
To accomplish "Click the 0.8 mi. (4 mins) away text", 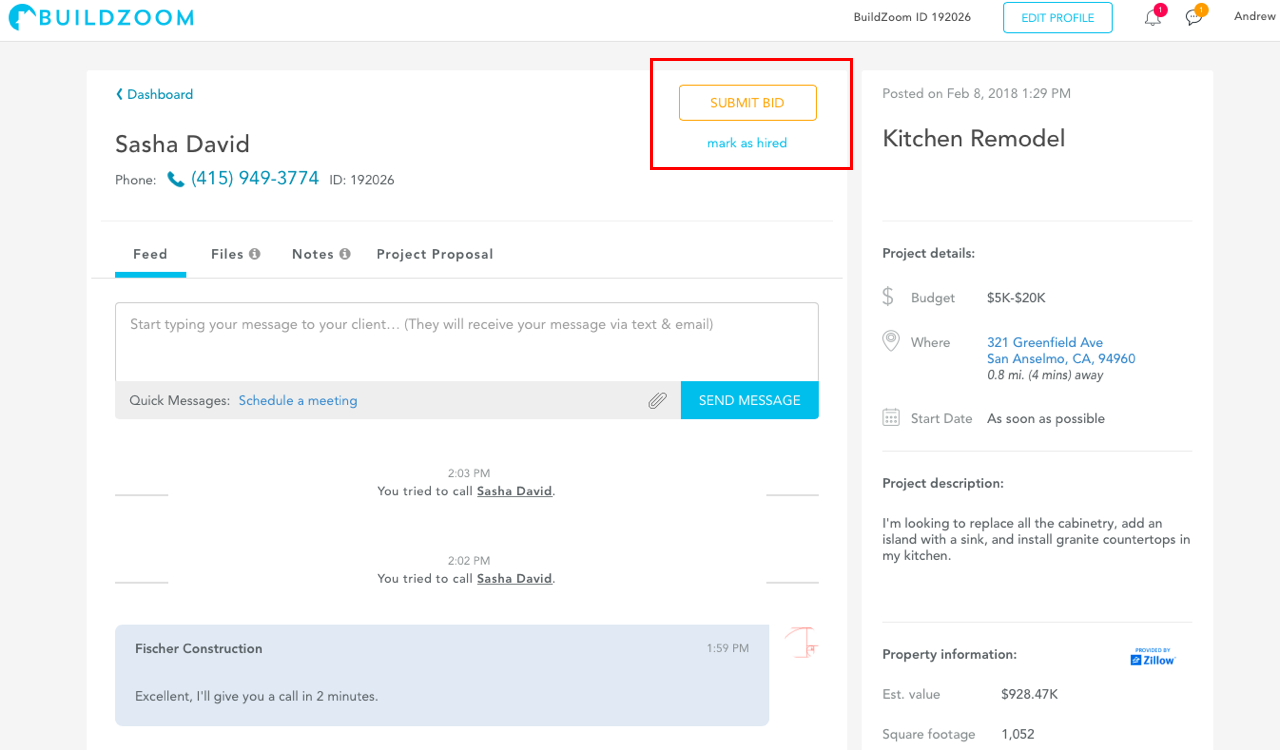I will coord(1045,375).
